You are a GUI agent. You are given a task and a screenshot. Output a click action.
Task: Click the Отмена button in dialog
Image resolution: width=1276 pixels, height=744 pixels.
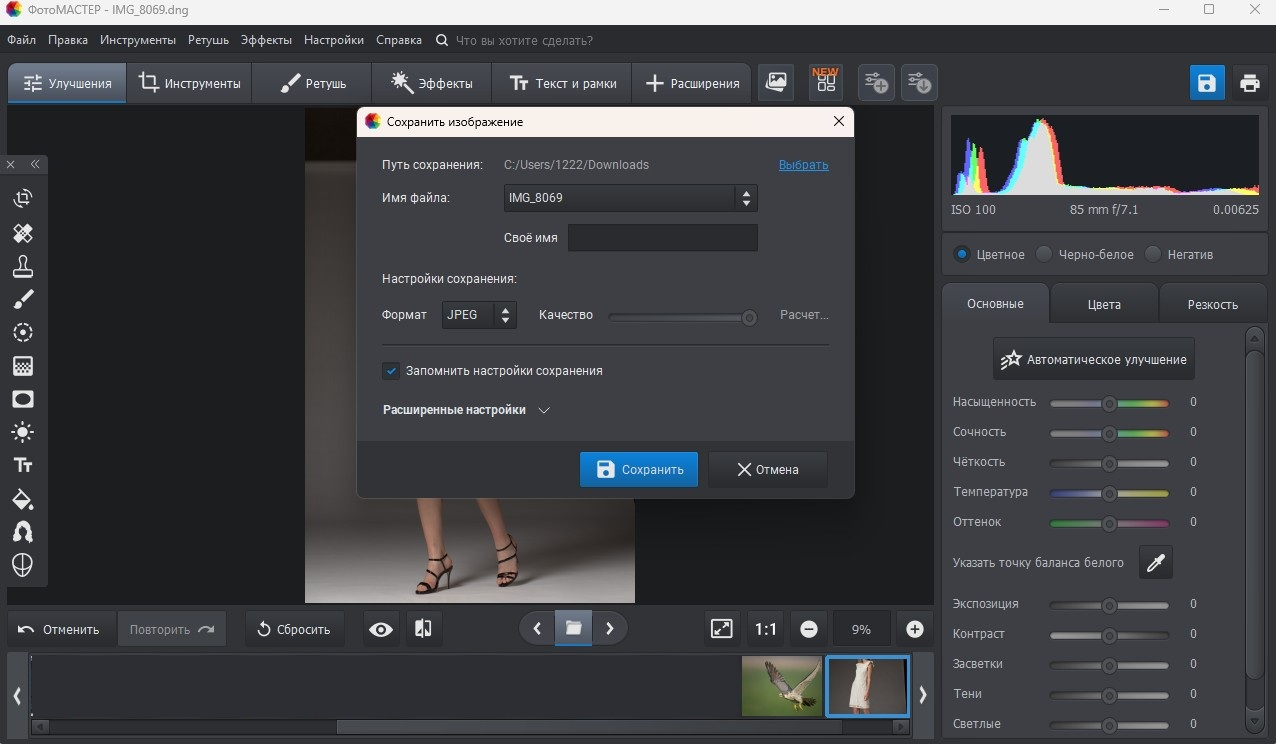click(x=767, y=469)
